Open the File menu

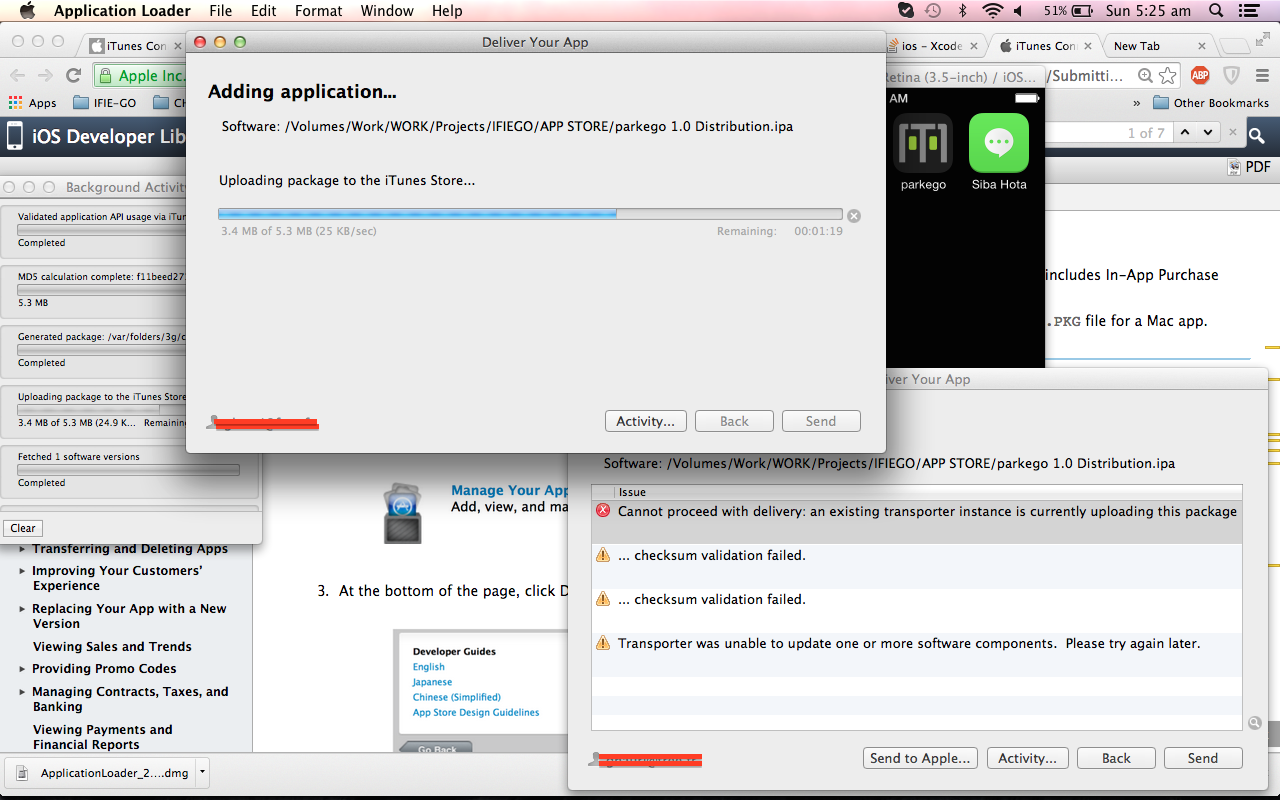pyautogui.click(x=221, y=11)
